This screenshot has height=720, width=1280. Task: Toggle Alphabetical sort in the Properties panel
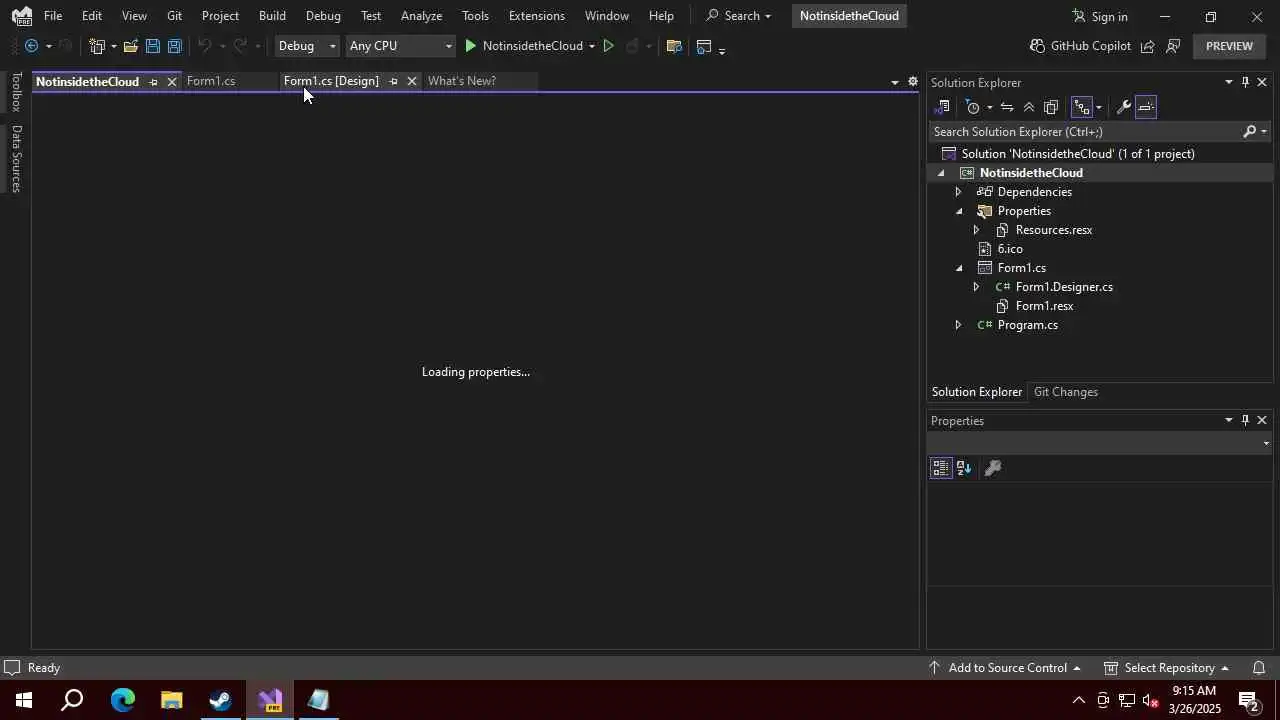click(x=964, y=468)
